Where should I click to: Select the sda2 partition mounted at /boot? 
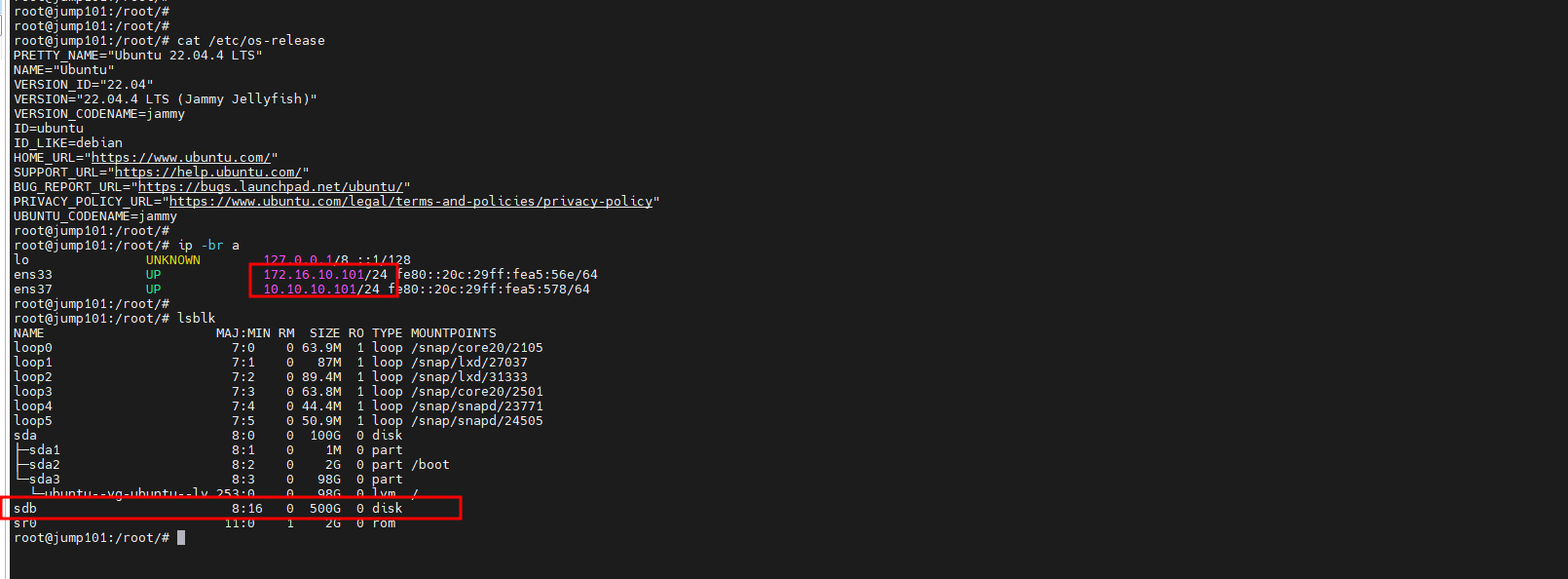tap(45, 465)
